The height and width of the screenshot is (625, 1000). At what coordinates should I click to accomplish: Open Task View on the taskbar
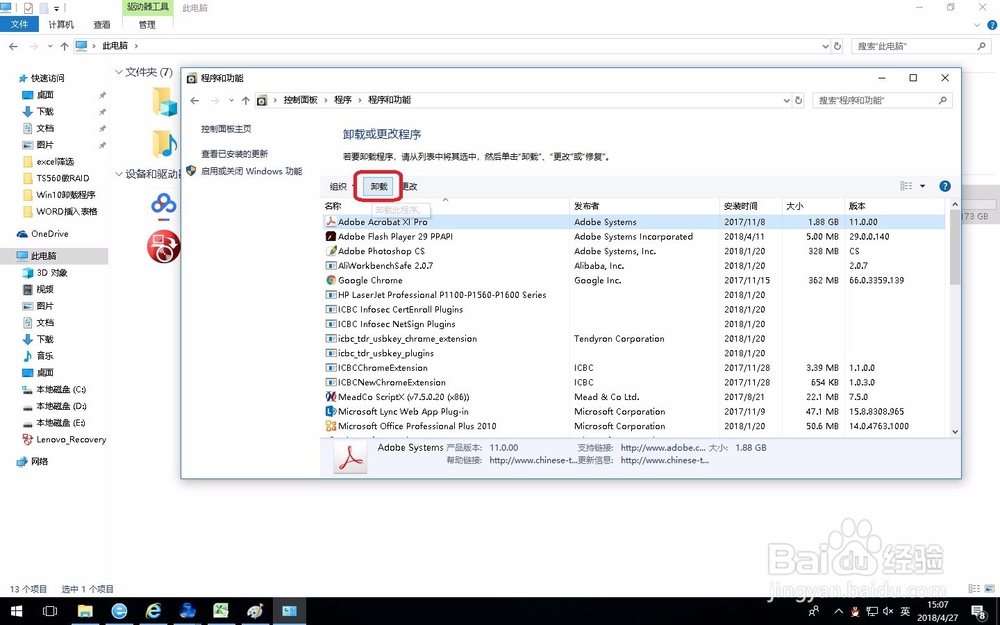pyautogui.click(x=50, y=611)
